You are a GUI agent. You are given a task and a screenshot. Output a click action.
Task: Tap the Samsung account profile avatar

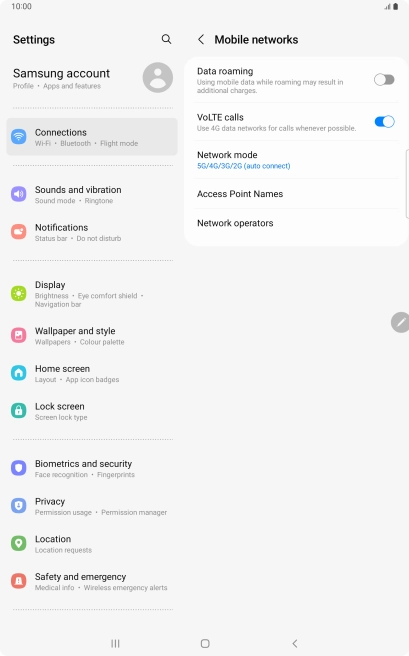(158, 78)
